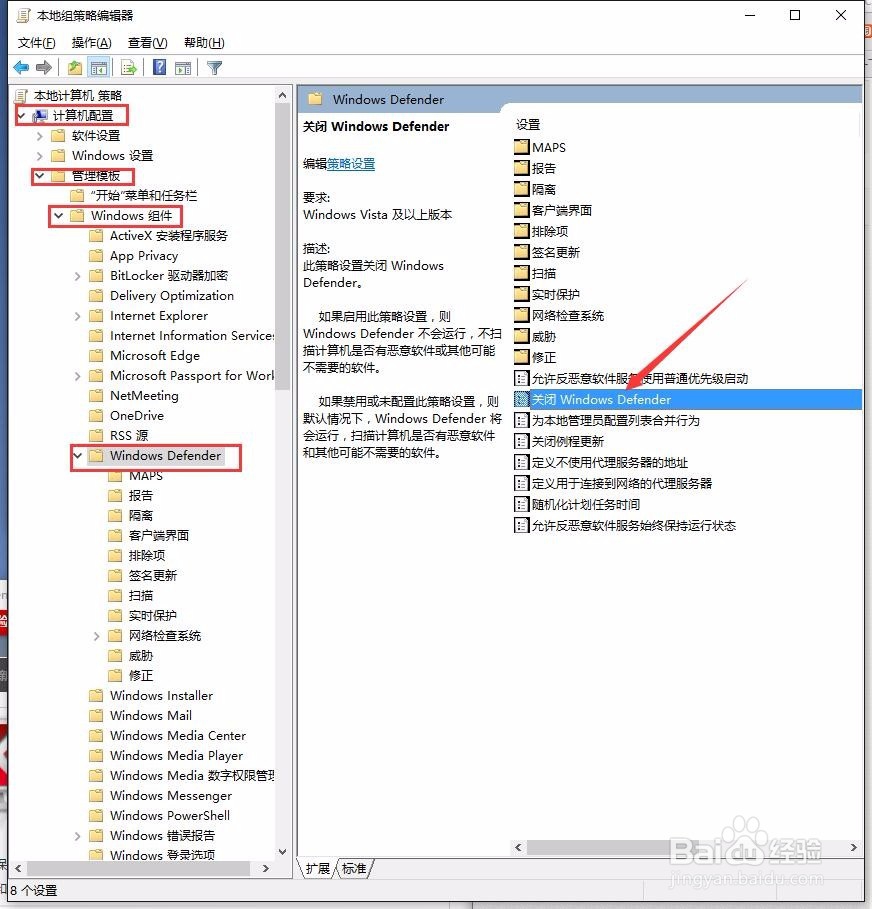
Task: Open the 查看(V) menu
Action: coord(147,42)
